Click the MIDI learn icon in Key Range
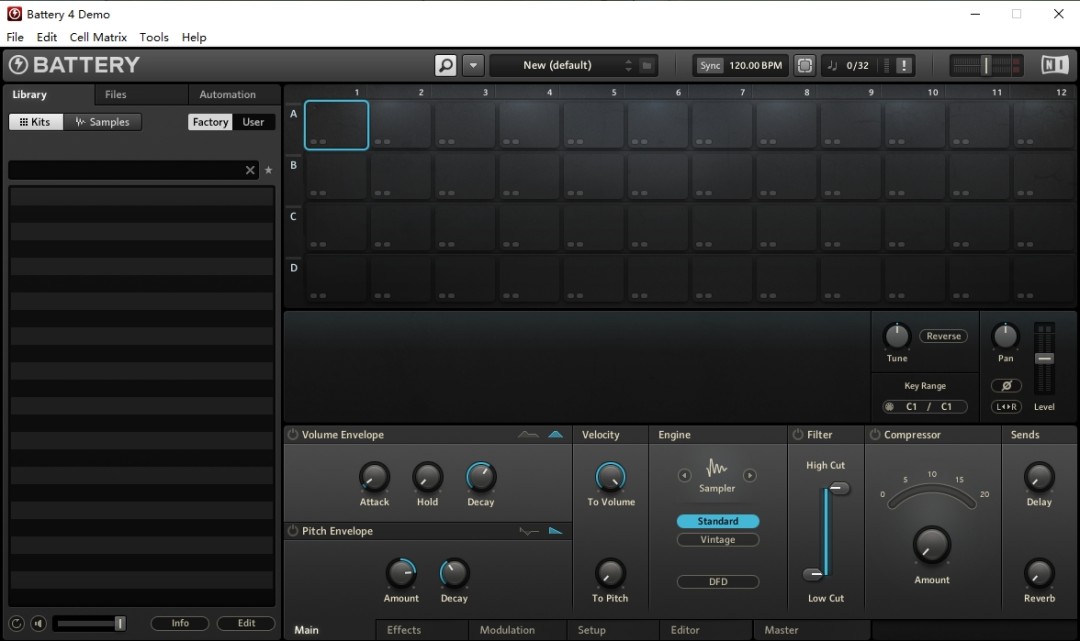The image size is (1080, 641). (889, 407)
